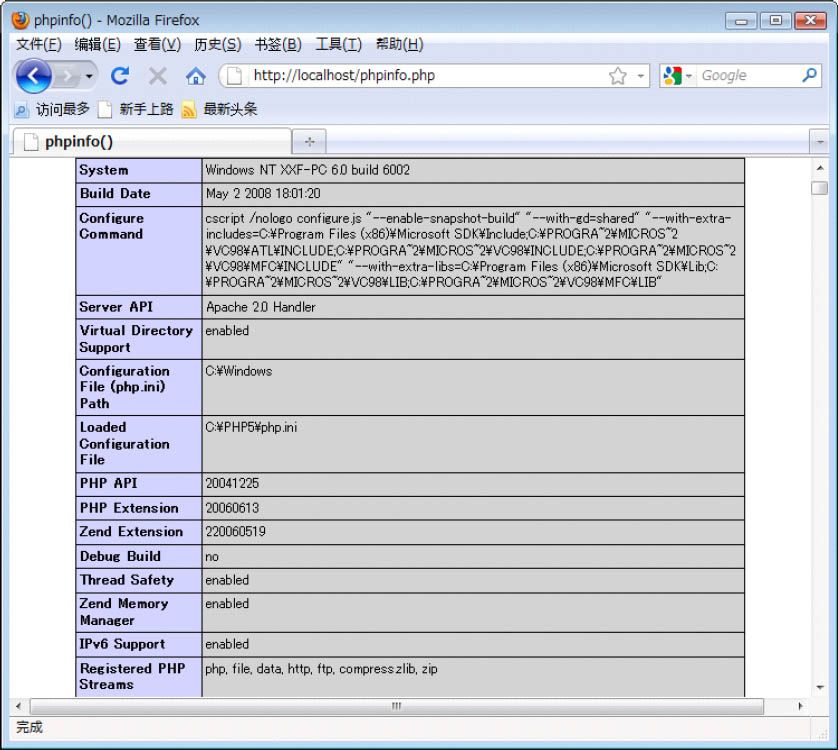Click the 'C:¥PHP5¥php.ini' value
The image size is (838, 750).
[251, 427]
